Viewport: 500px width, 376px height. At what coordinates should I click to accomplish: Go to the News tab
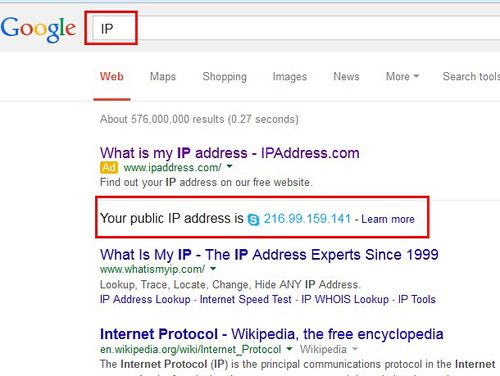pyautogui.click(x=346, y=76)
